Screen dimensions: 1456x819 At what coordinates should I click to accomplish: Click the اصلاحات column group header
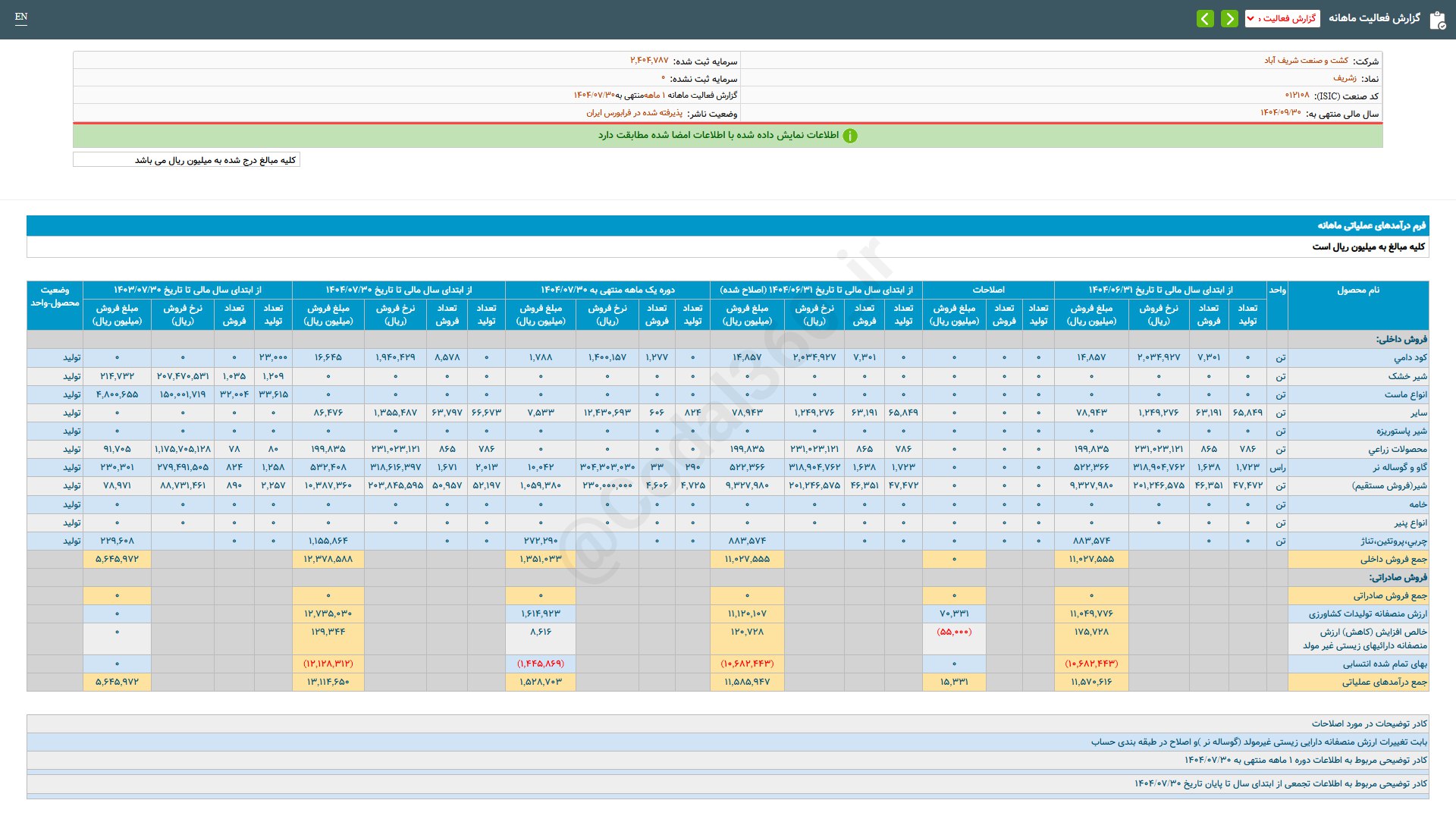tap(988, 290)
